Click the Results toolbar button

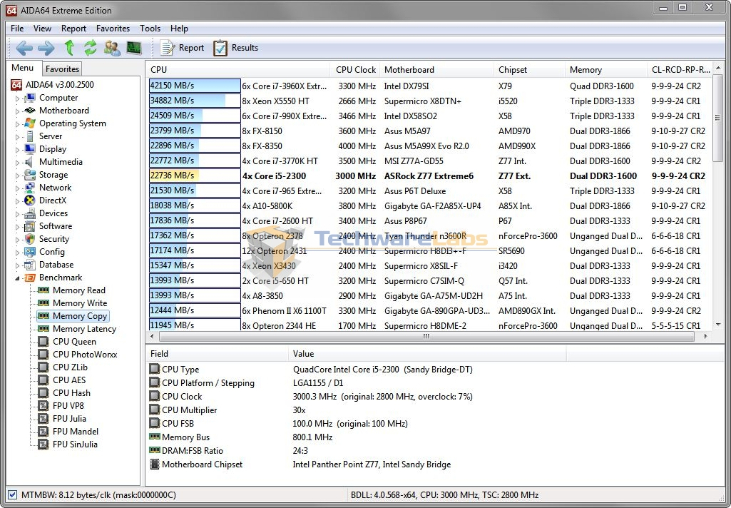tap(235, 48)
